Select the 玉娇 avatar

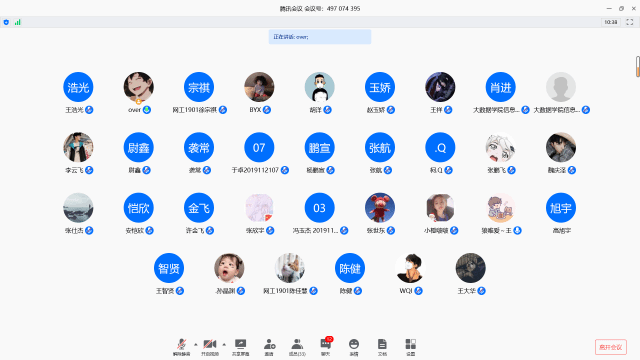380,87
